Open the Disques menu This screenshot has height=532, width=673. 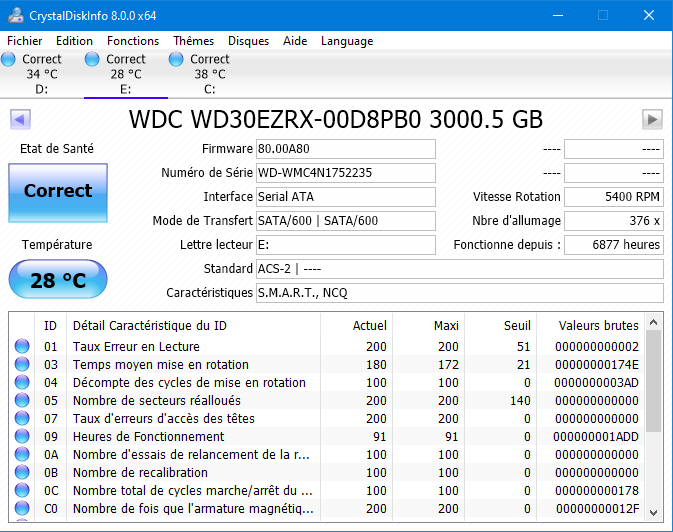(x=249, y=41)
